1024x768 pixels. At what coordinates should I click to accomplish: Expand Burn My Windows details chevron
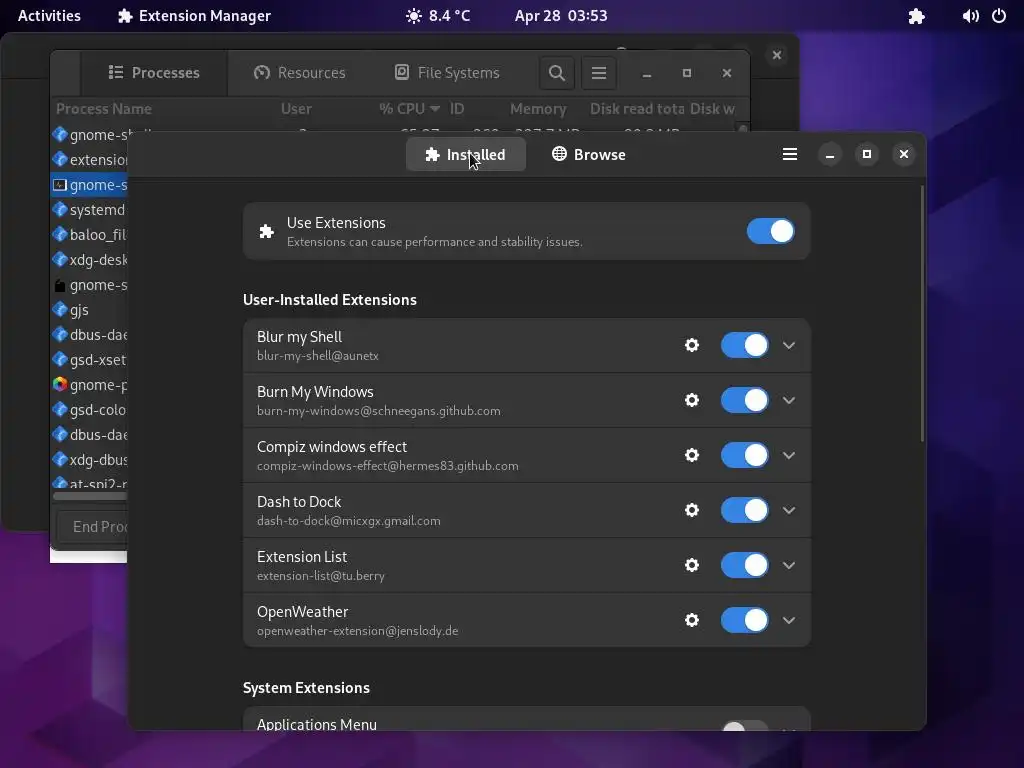click(789, 400)
